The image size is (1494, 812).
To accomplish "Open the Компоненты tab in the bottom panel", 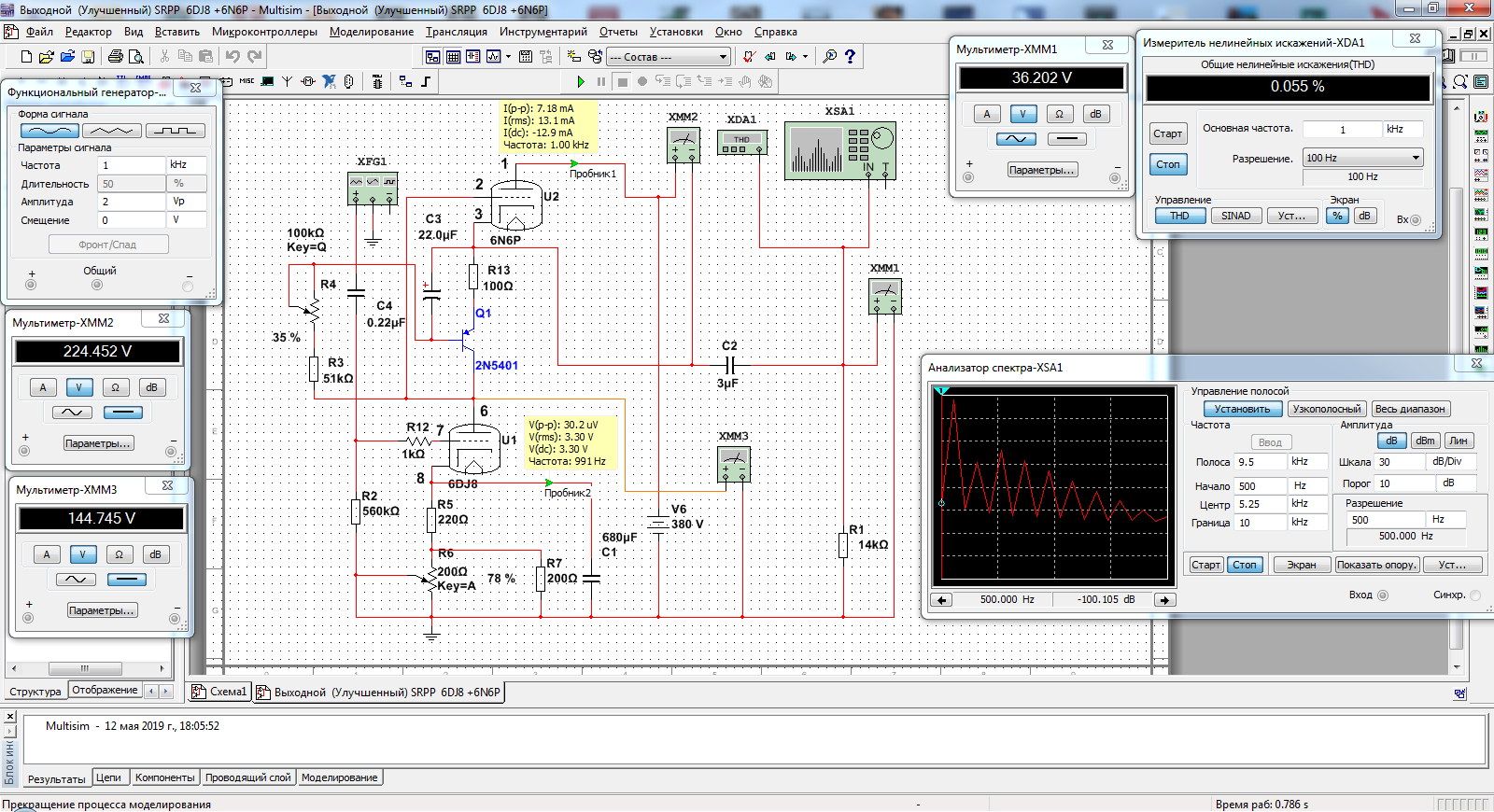I will [x=164, y=777].
